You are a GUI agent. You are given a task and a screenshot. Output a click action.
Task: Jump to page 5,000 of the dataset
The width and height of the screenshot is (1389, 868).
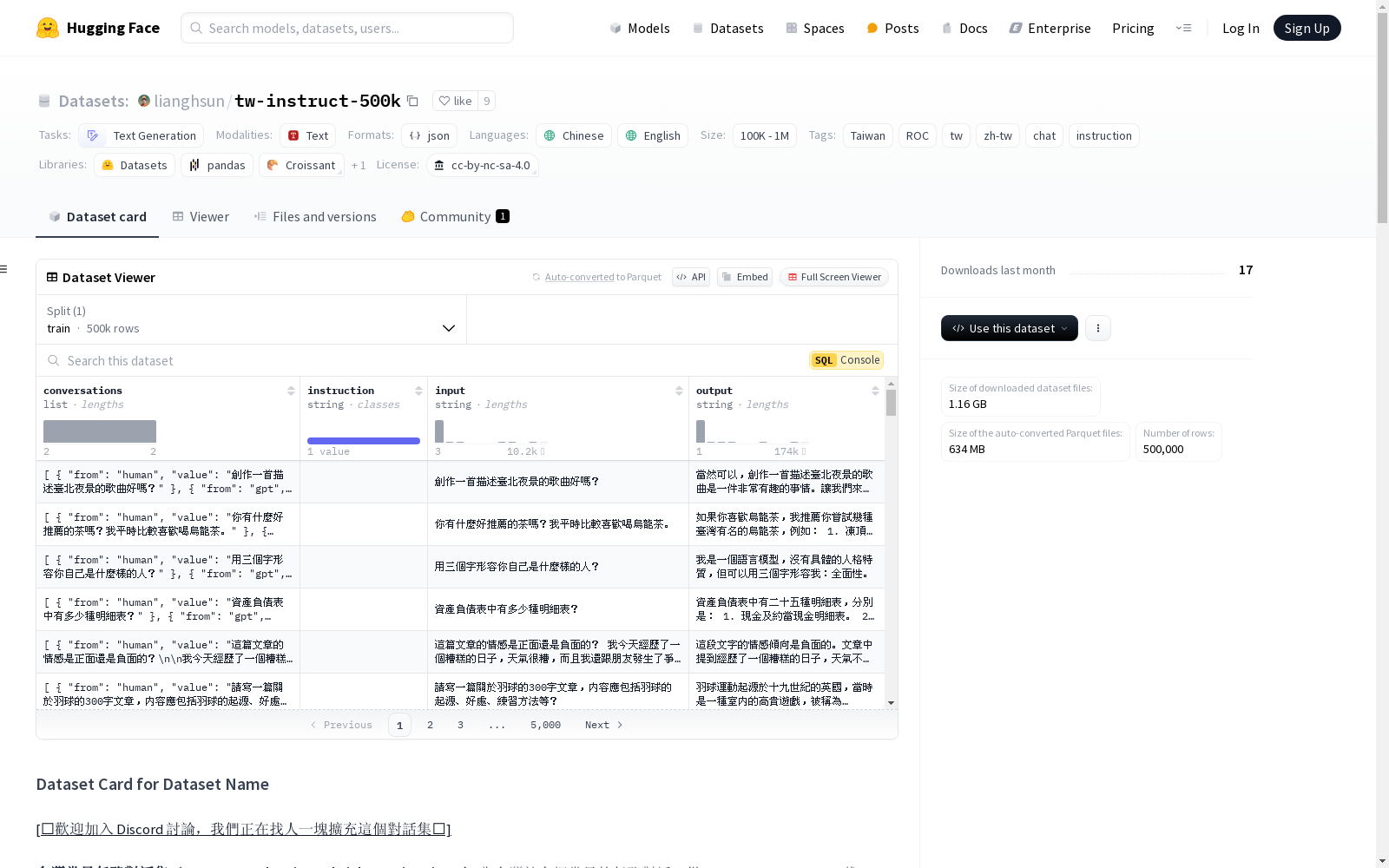pos(545,725)
